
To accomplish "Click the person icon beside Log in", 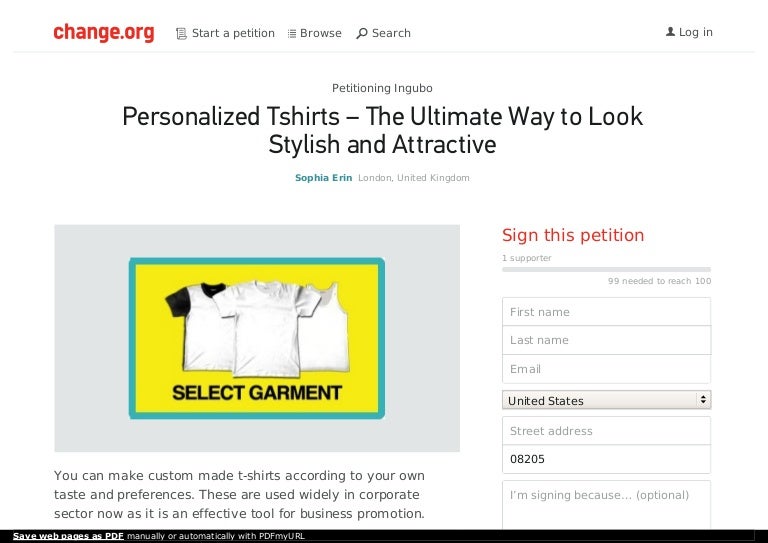I will coord(670,32).
